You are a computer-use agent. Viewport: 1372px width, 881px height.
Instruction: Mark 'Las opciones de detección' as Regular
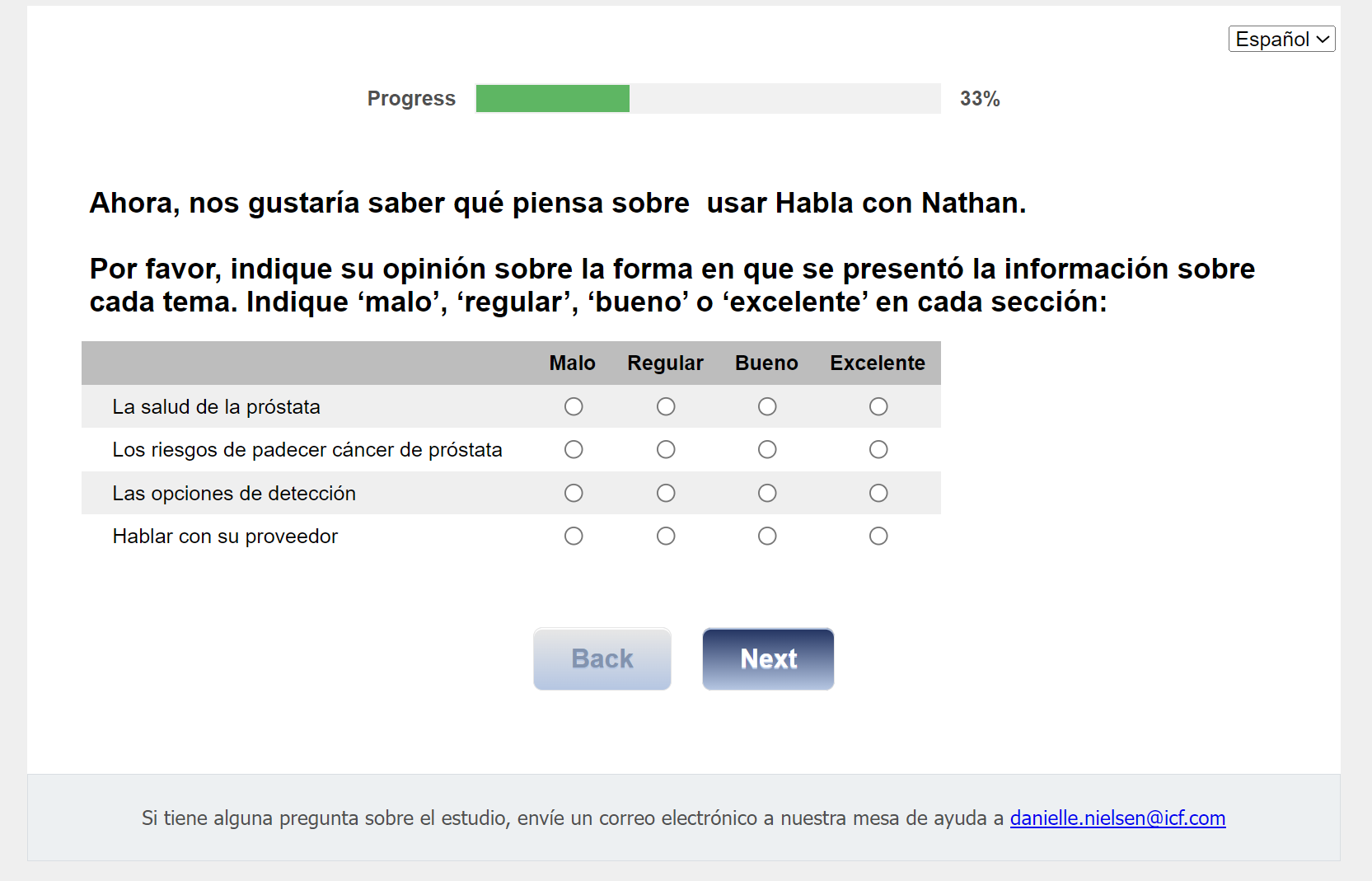tap(666, 493)
